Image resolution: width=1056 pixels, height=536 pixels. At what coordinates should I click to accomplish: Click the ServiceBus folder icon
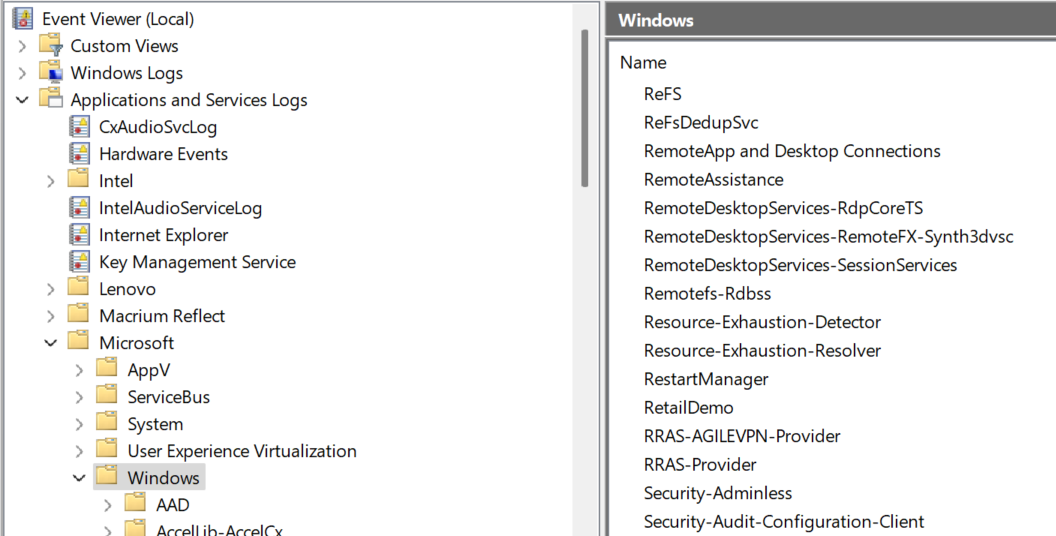click(107, 395)
